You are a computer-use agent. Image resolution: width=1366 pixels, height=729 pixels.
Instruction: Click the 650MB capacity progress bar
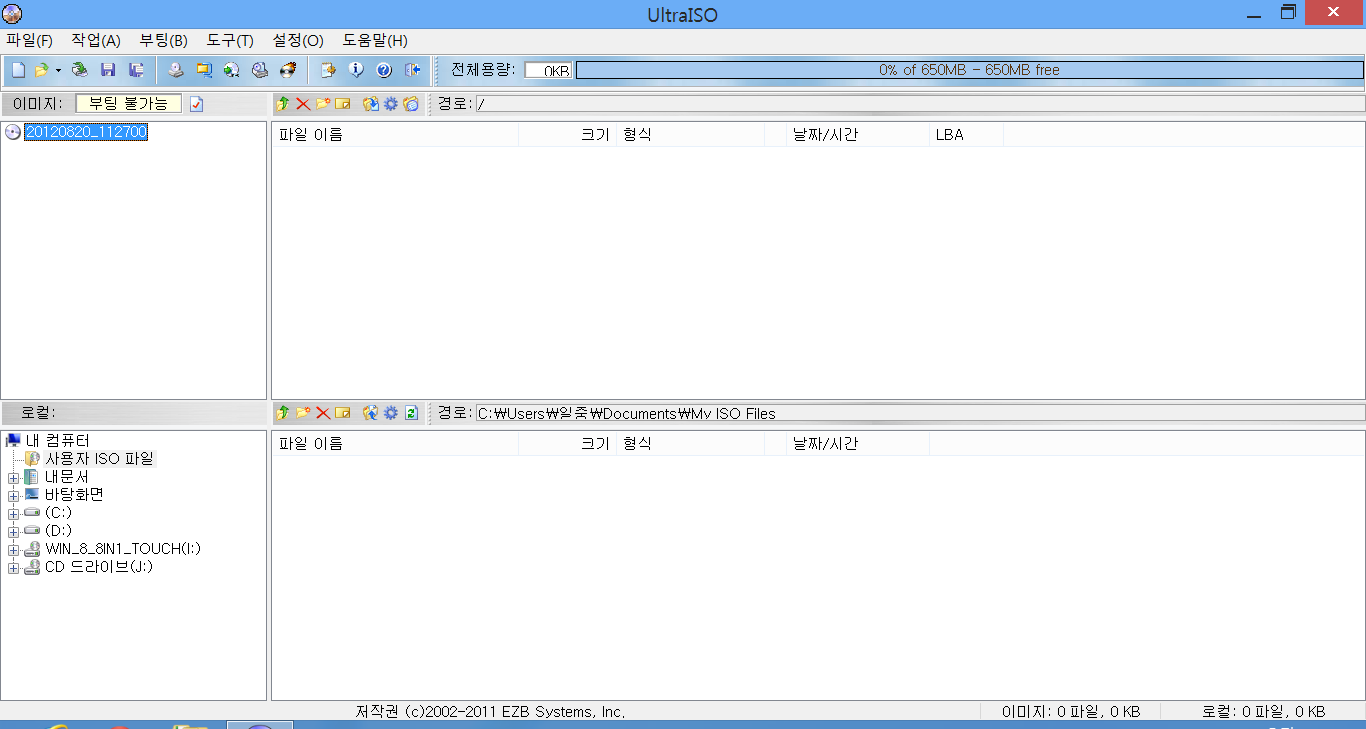click(x=970, y=70)
